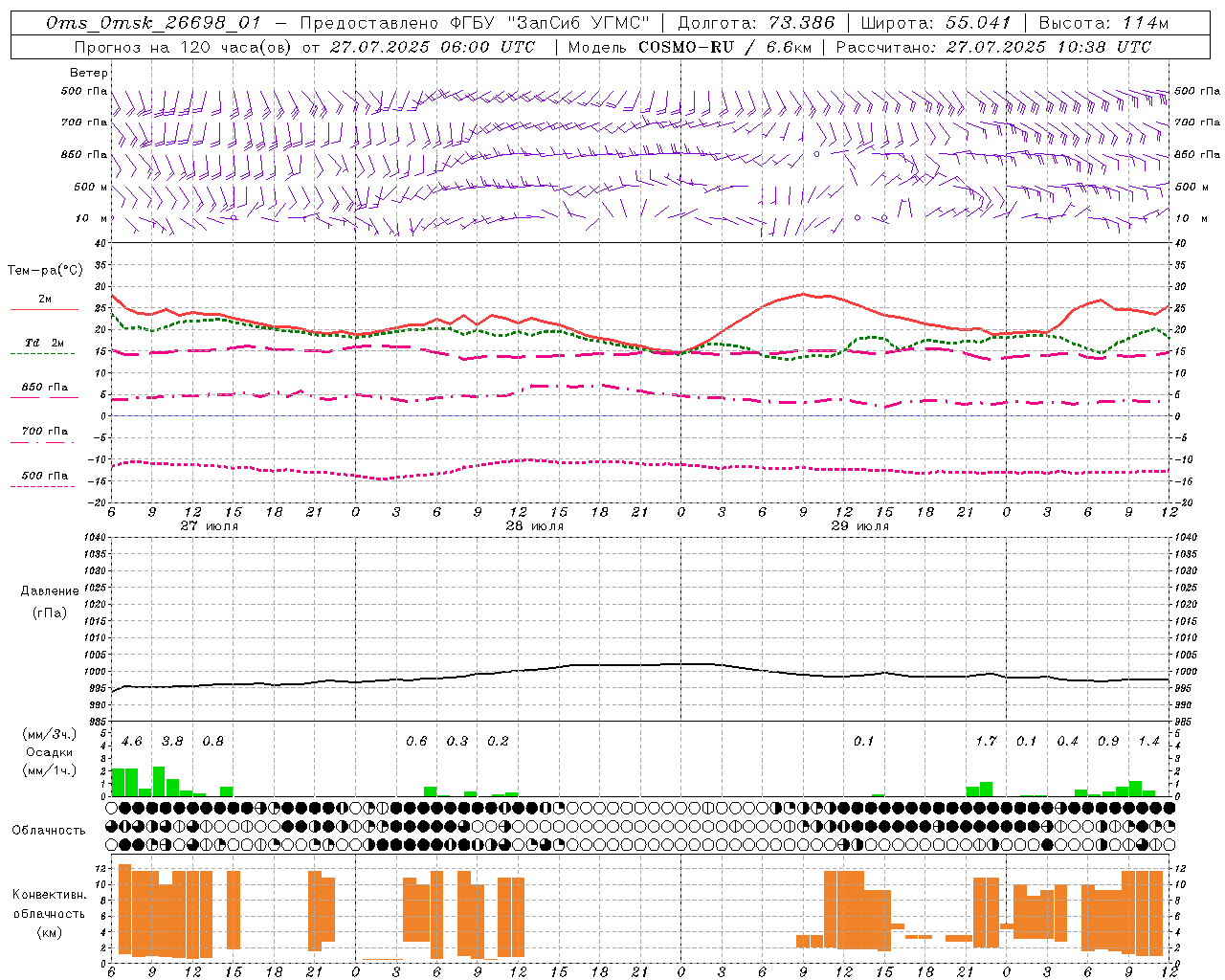Select the Конвективн. label of convective panel
Image resolution: width=1225 pixels, height=980 pixels.
pos(49,895)
